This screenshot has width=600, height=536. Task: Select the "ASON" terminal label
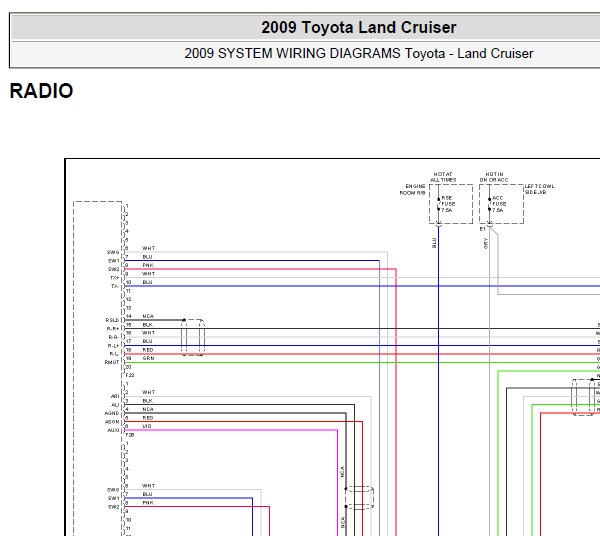pyautogui.click(x=112, y=422)
